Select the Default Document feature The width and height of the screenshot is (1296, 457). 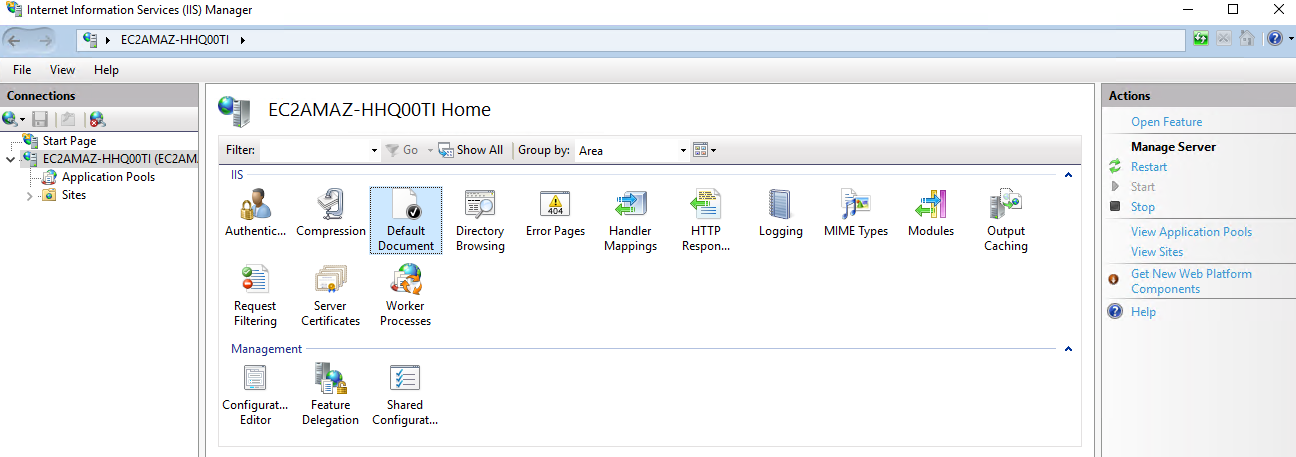[405, 220]
